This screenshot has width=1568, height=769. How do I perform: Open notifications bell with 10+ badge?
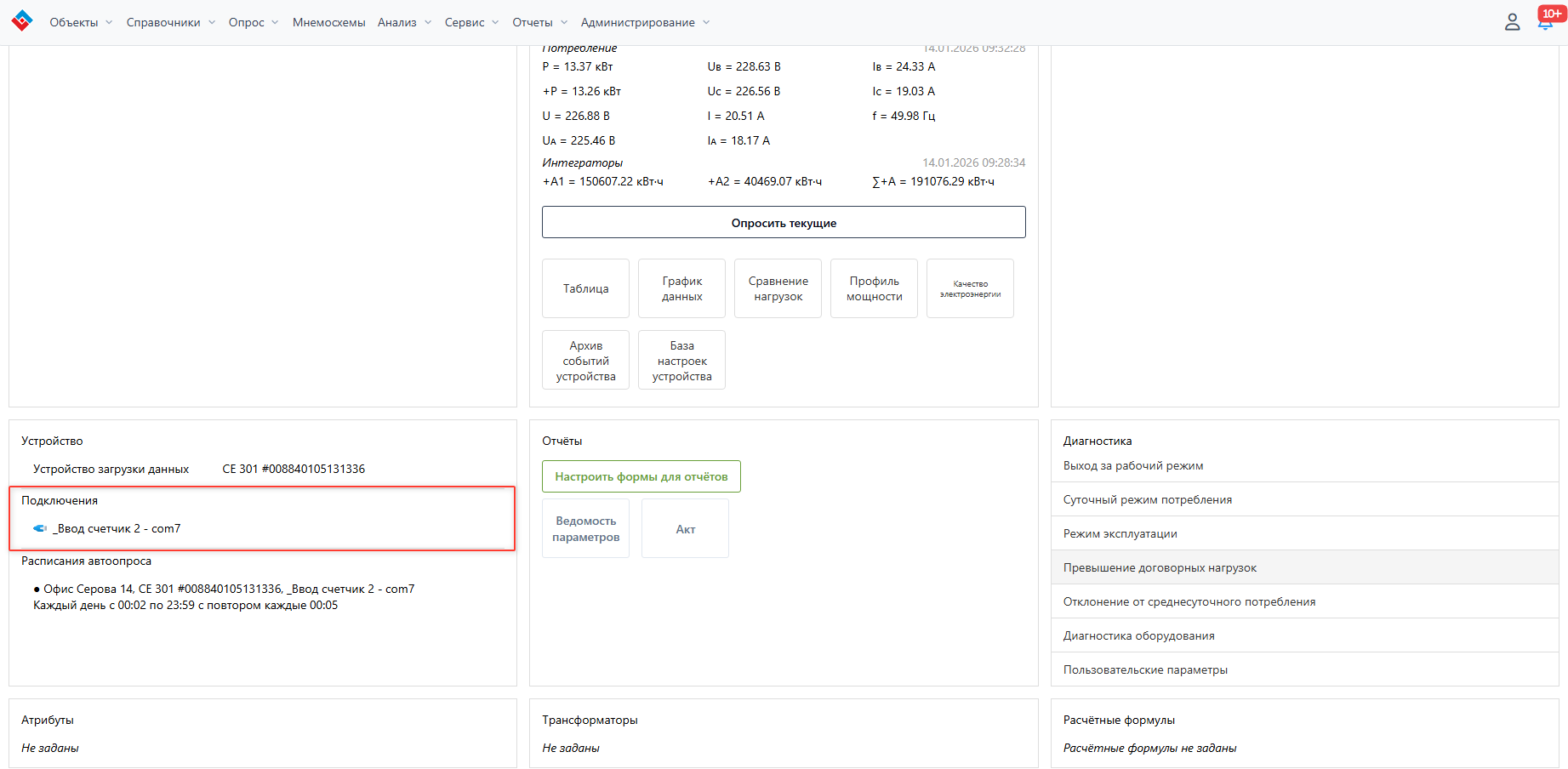[x=1545, y=22]
